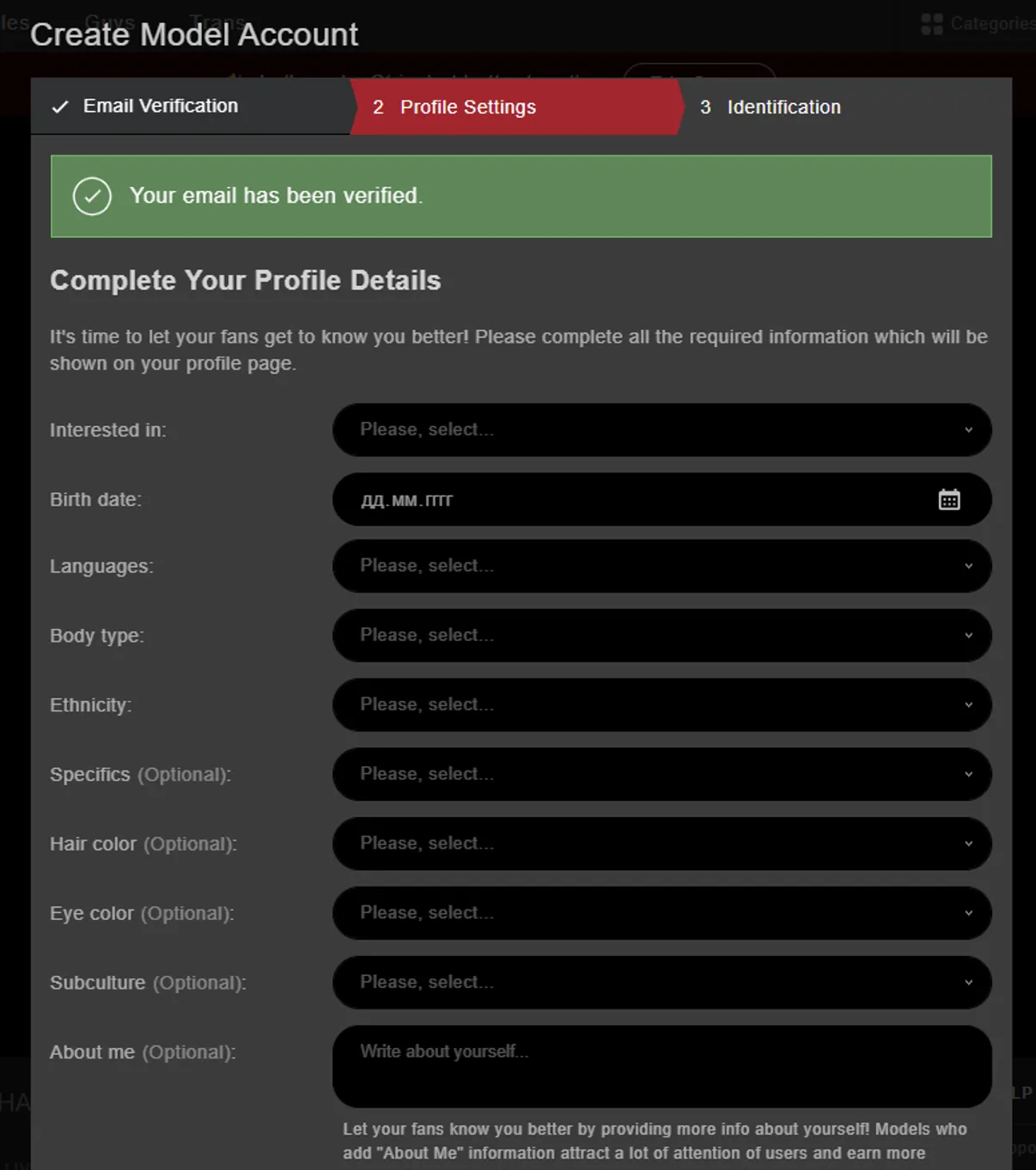
Task: Expand the Interested in dropdown
Action: 661,430
